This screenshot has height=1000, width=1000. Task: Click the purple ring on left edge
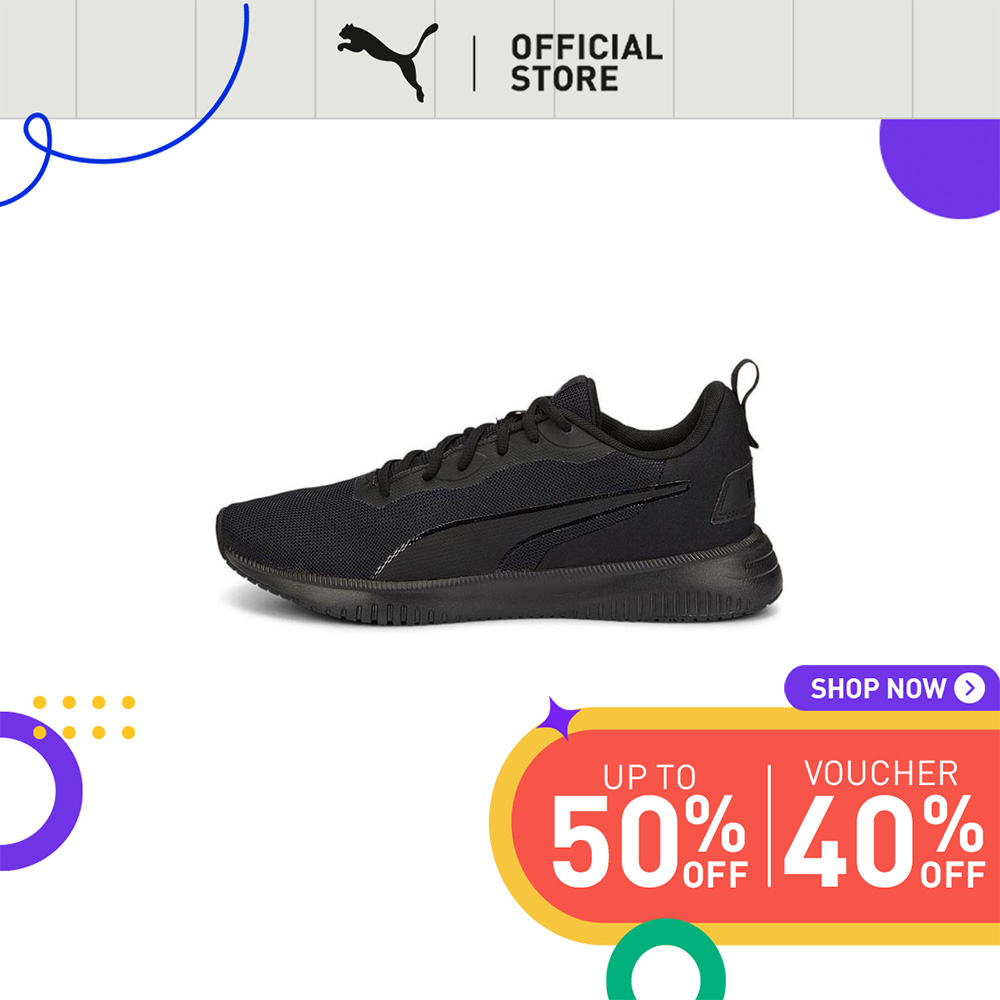click(40, 791)
